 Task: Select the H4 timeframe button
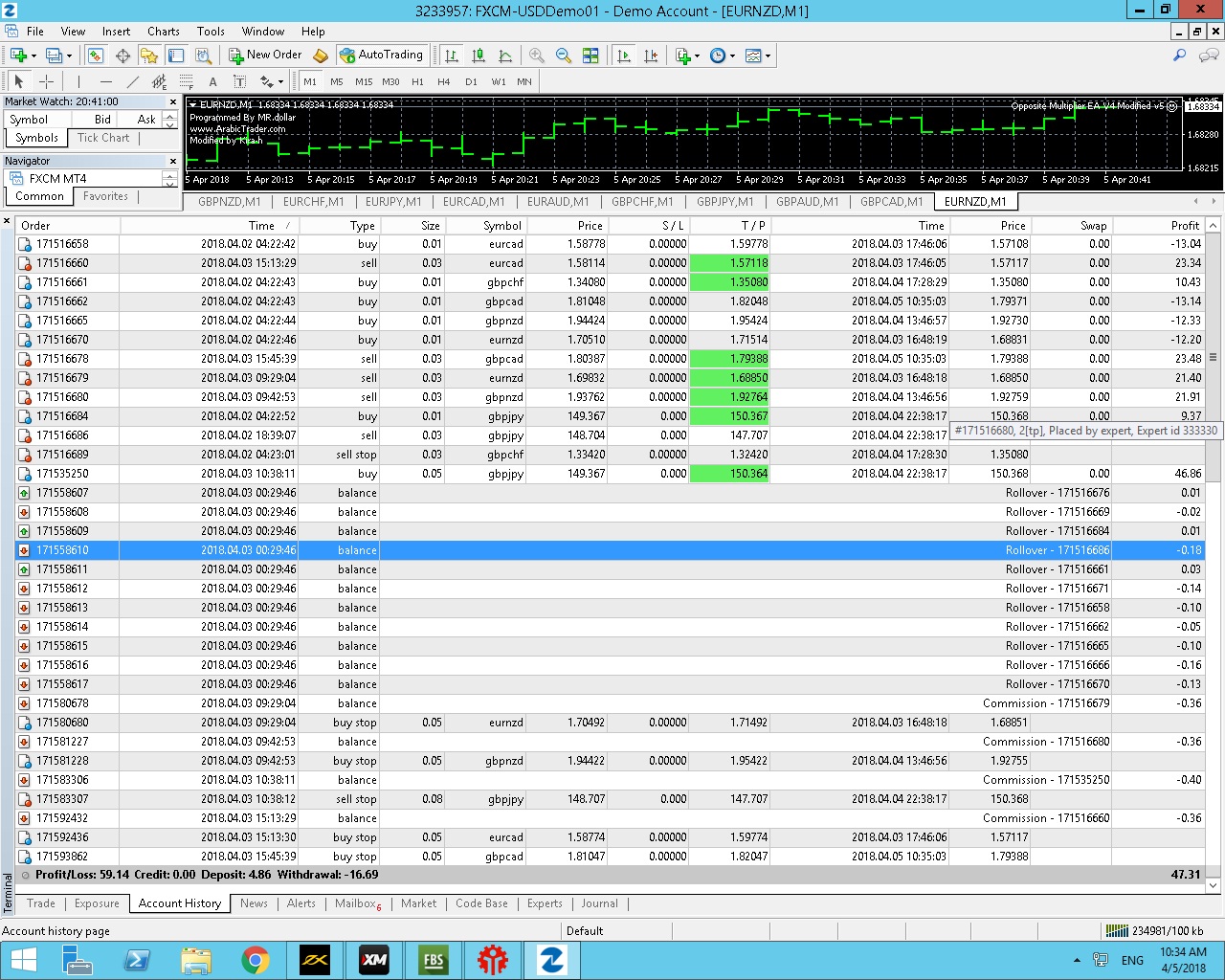[444, 82]
